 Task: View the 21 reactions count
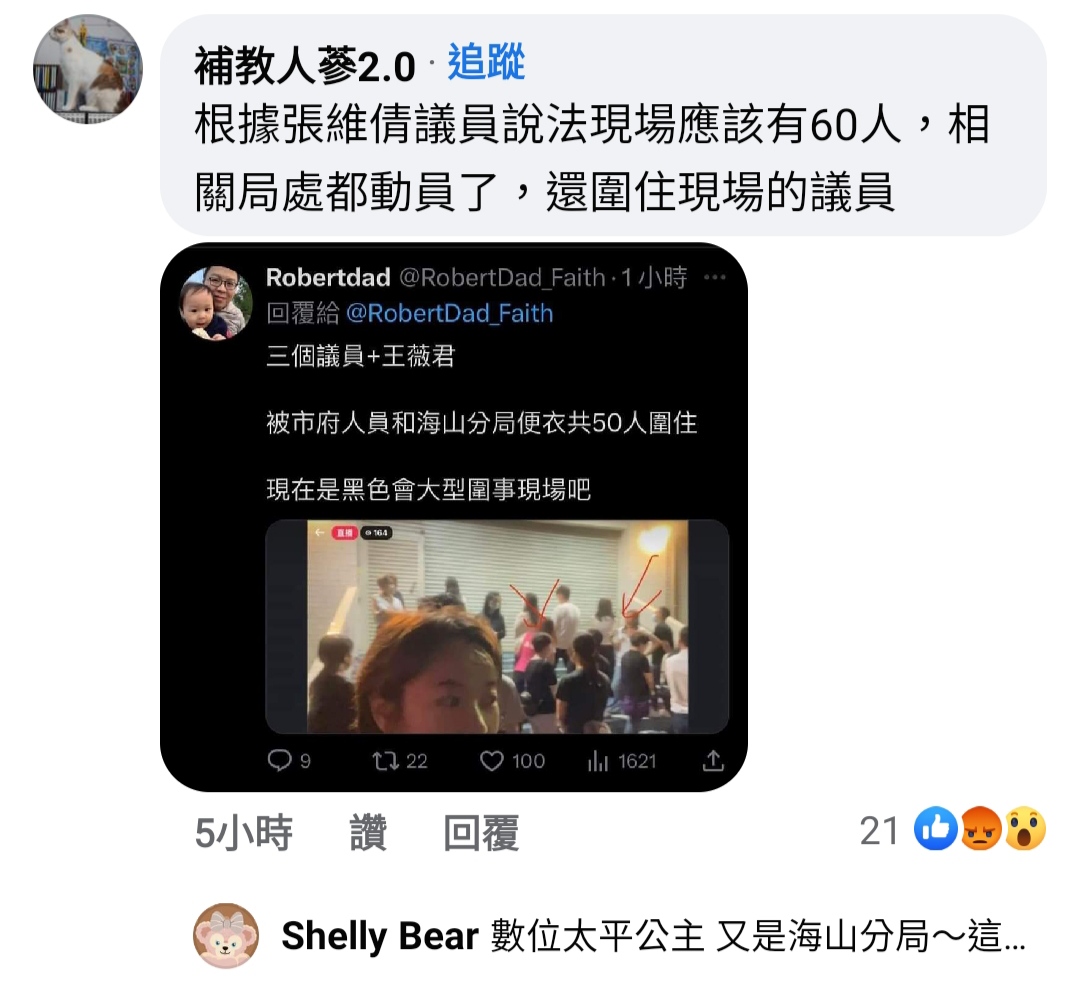click(879, 830)
